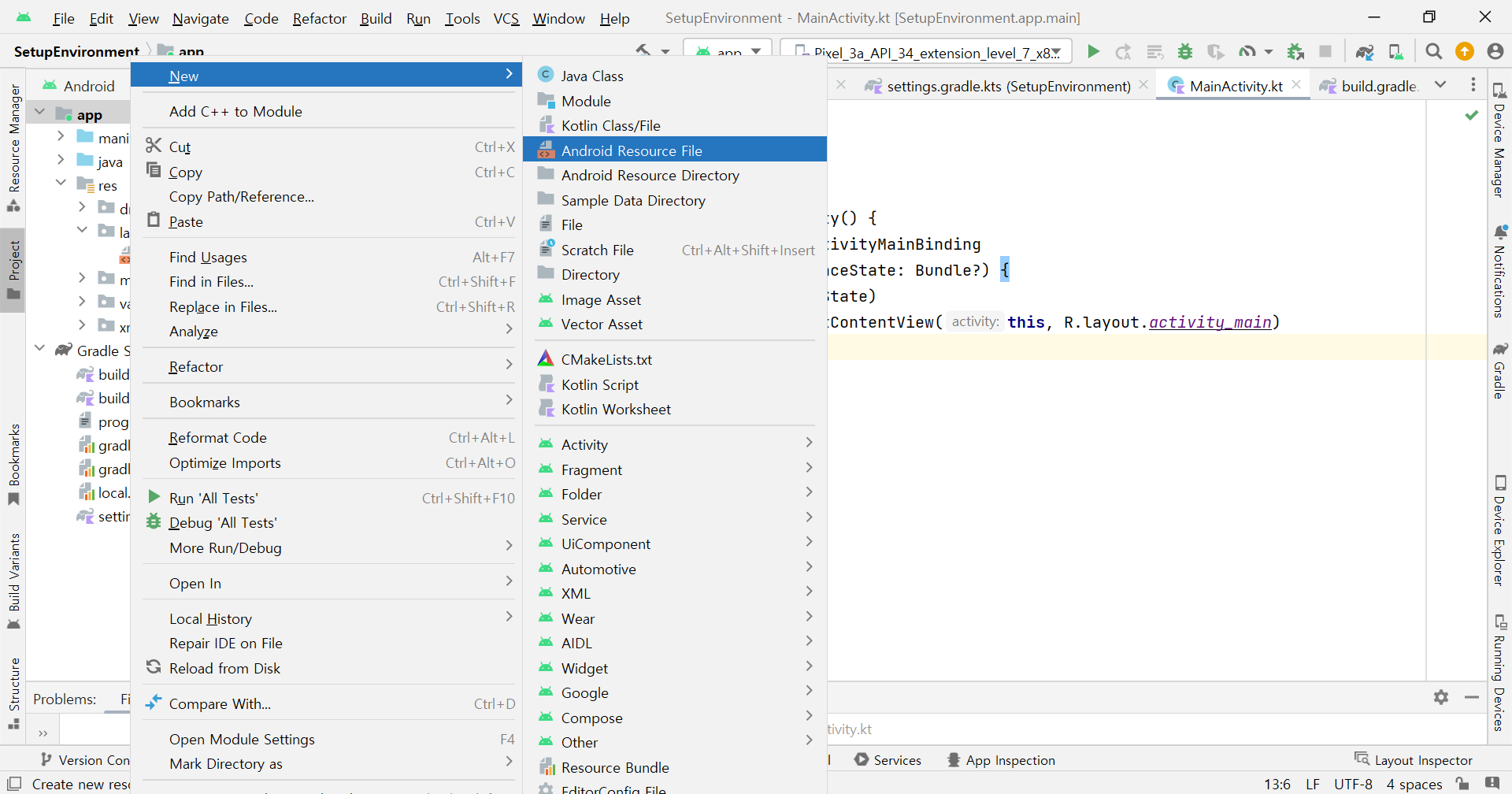Toggle read-only lock icon in status bar
This screenshot has height=794, width=1512.
(1462, 783)
